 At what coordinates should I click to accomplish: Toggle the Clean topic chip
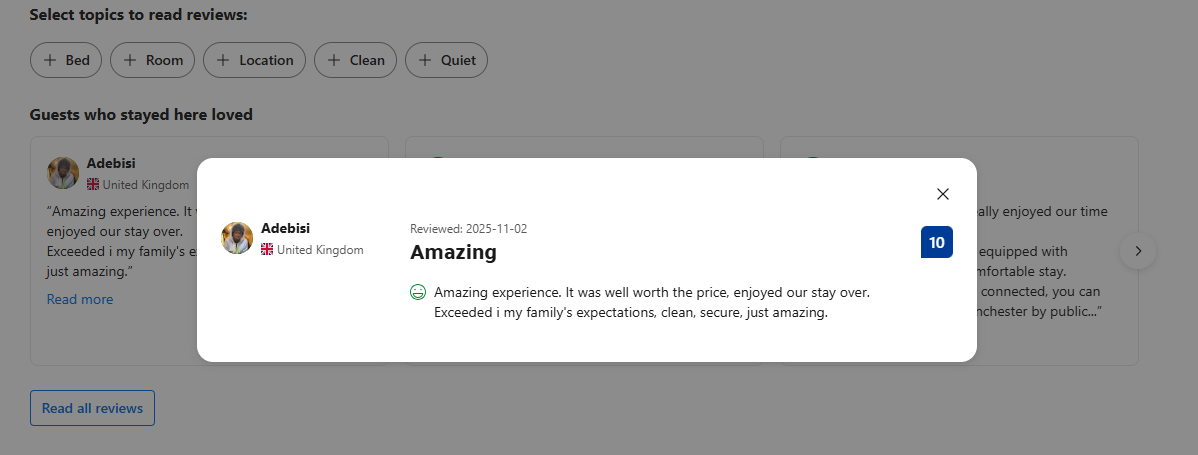point(355,60)
